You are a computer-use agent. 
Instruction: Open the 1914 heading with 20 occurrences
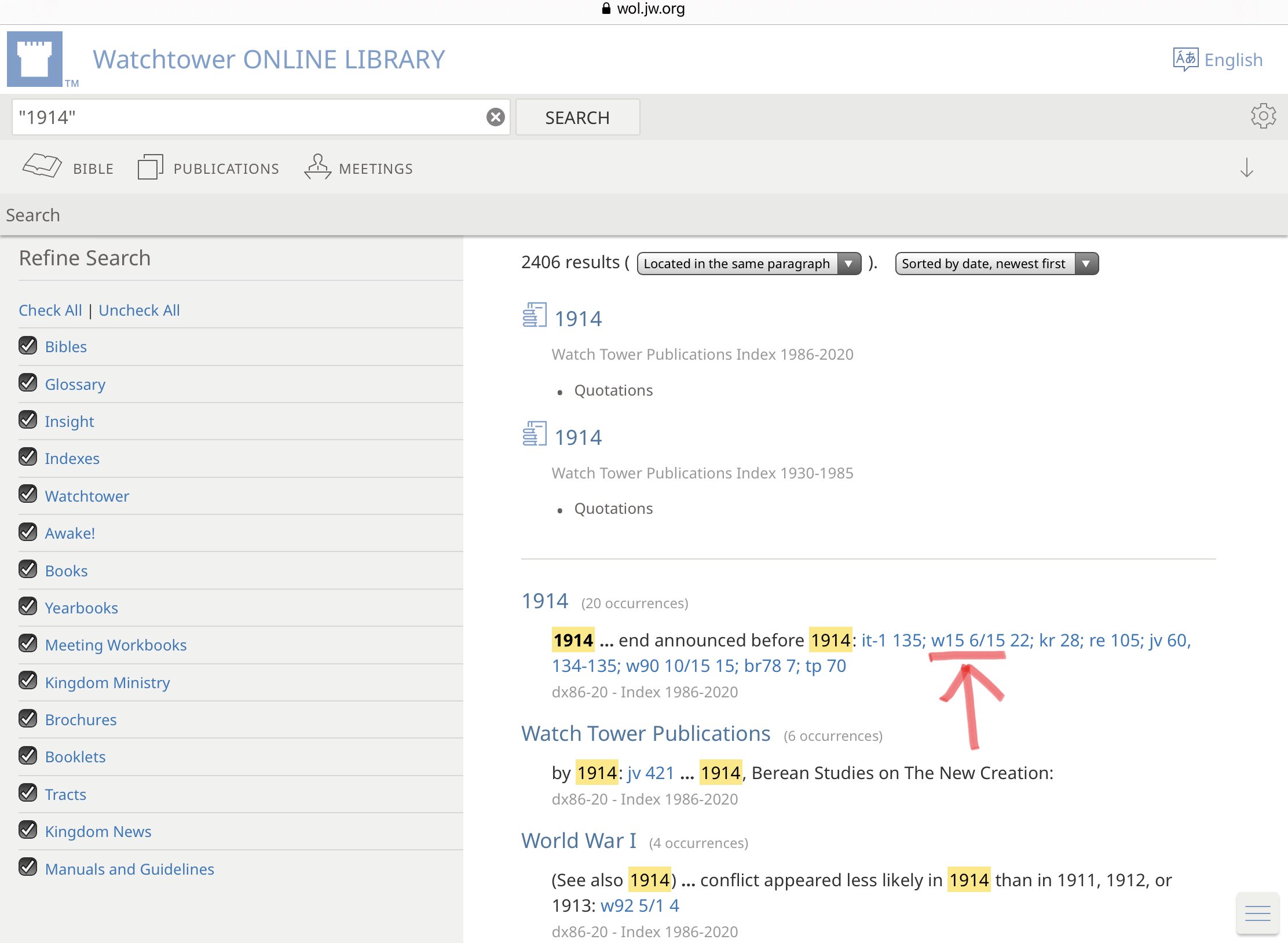[x=545, y=601]
